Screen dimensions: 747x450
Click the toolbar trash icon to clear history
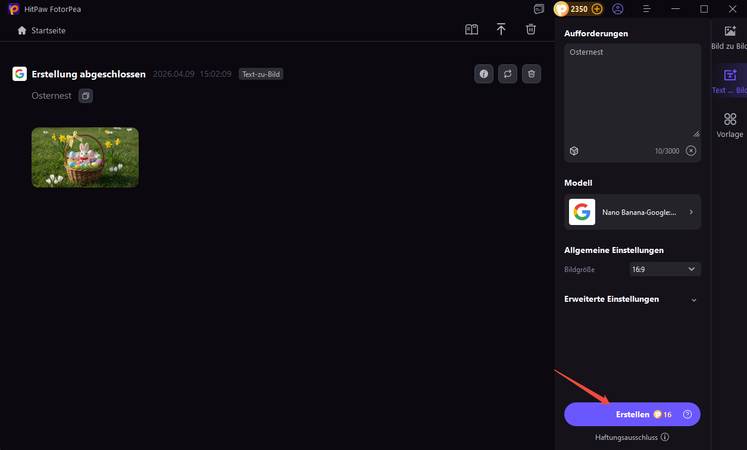point(531,30)
